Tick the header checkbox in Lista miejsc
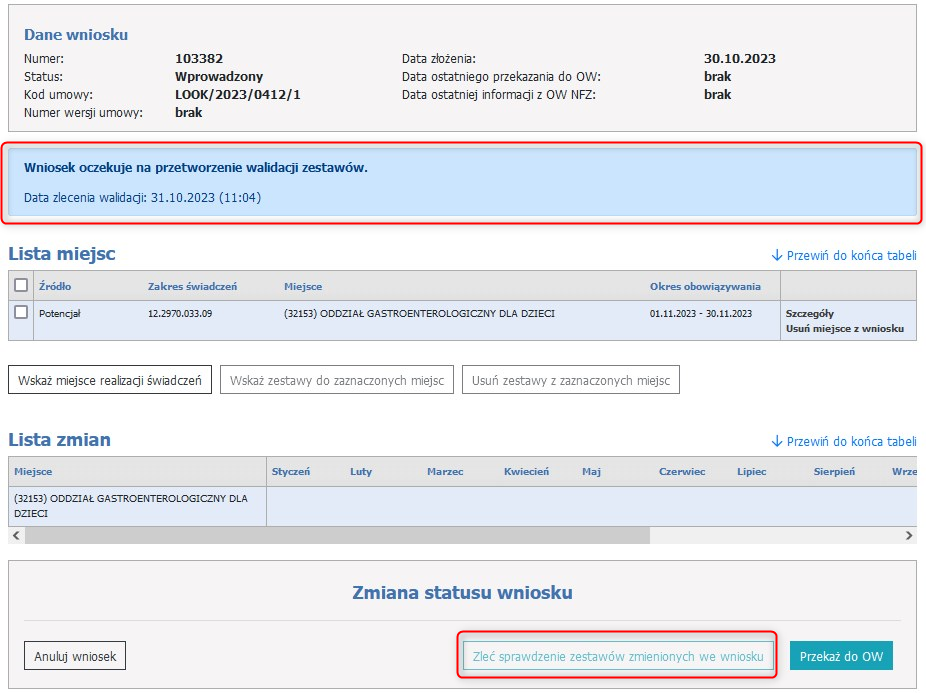 pyautogui.click(x=21, y=286)
